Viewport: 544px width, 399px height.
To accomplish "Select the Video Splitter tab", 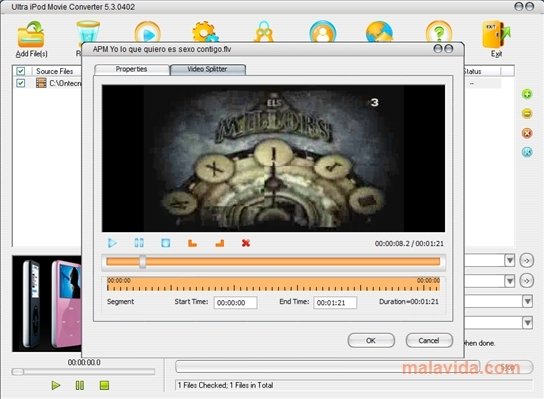I will [x=207, y=69].
